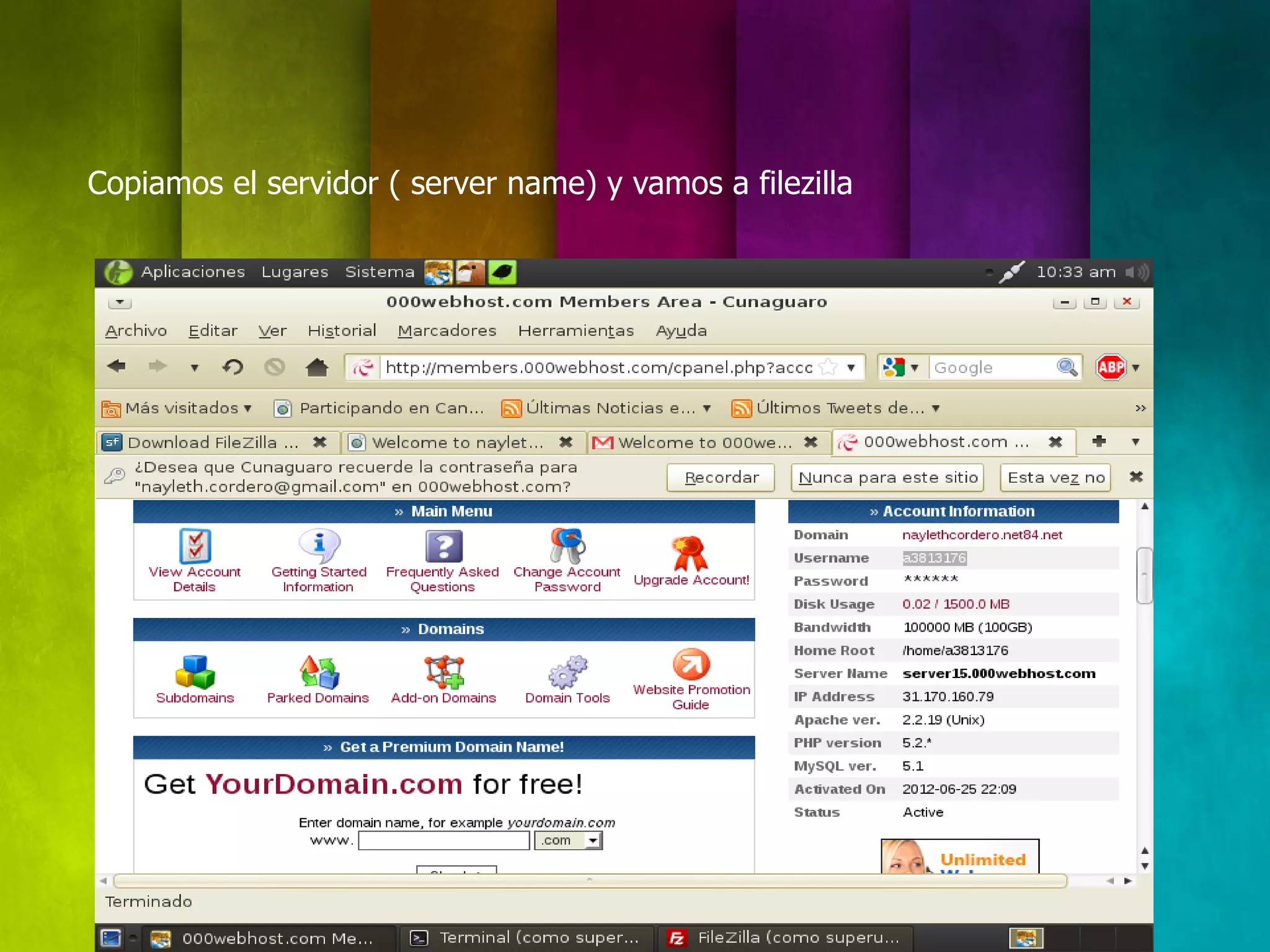Expand the URL bar dropdown arrow
The width and height of the screenshot is (1270, 952).
851,368
